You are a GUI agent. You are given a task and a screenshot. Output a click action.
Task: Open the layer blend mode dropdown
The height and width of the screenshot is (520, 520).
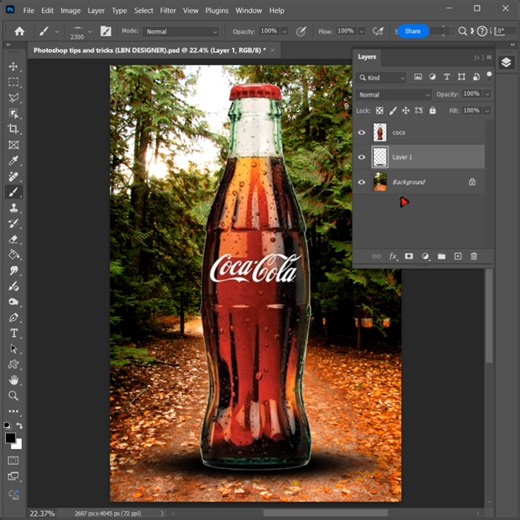pyautogui.click(x=394, y=95)
